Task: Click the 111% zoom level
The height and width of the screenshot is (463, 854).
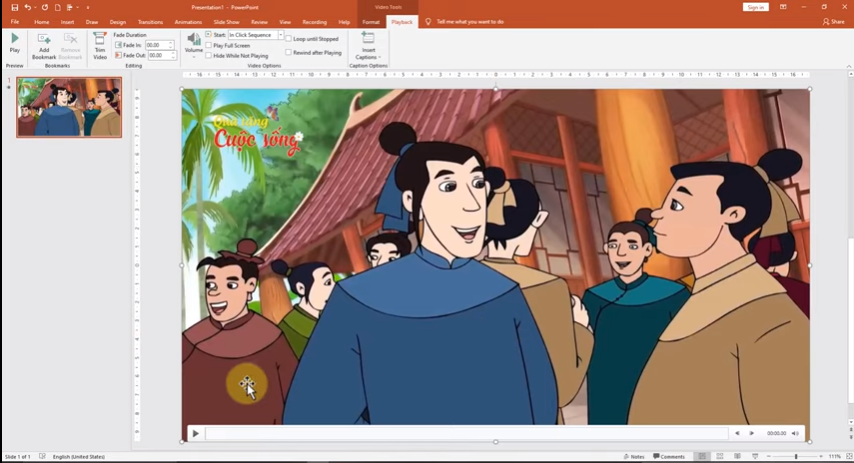Action: (x=834, y=456)
